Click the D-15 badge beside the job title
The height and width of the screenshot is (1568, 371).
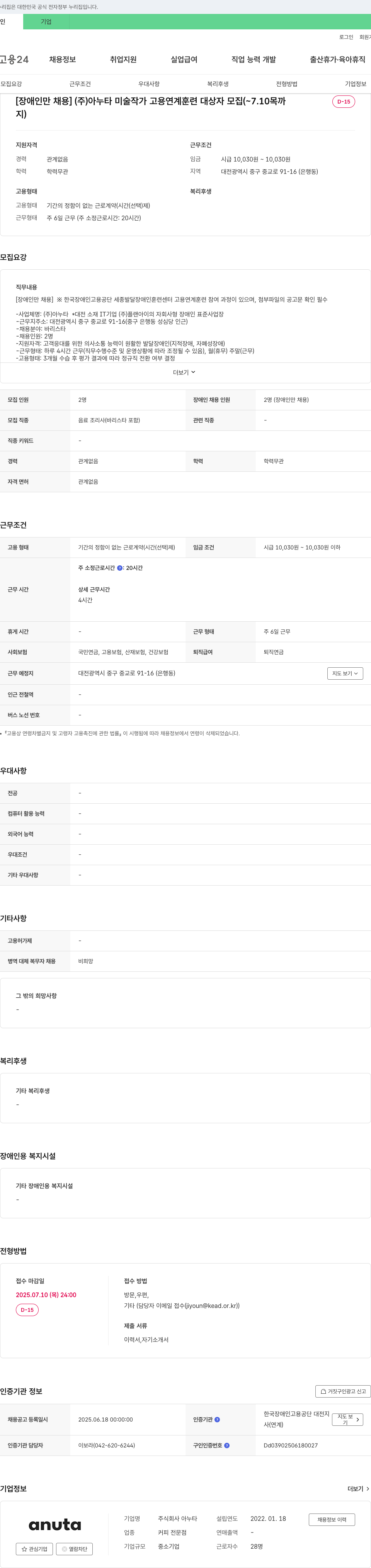tap(344, 102)
